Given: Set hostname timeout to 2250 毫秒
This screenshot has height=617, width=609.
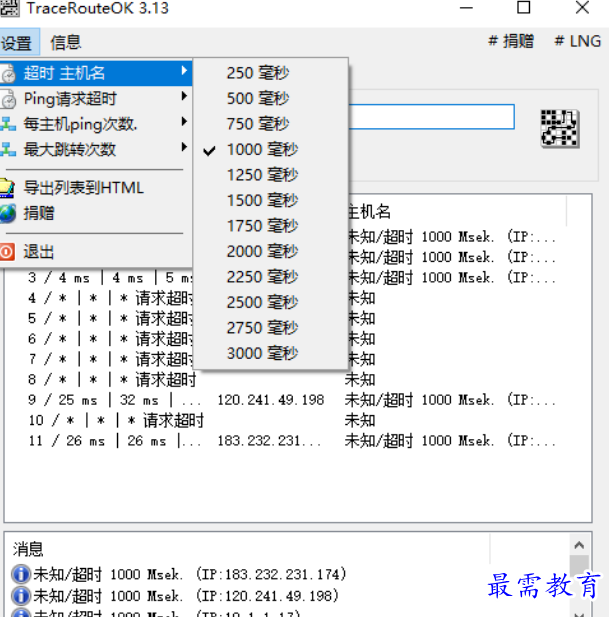Looking at the screenshot, I should pos(271,277).
